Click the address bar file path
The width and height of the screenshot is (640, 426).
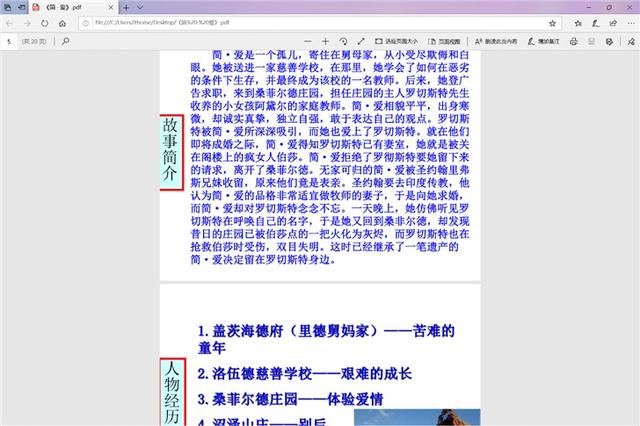[162, 23]
